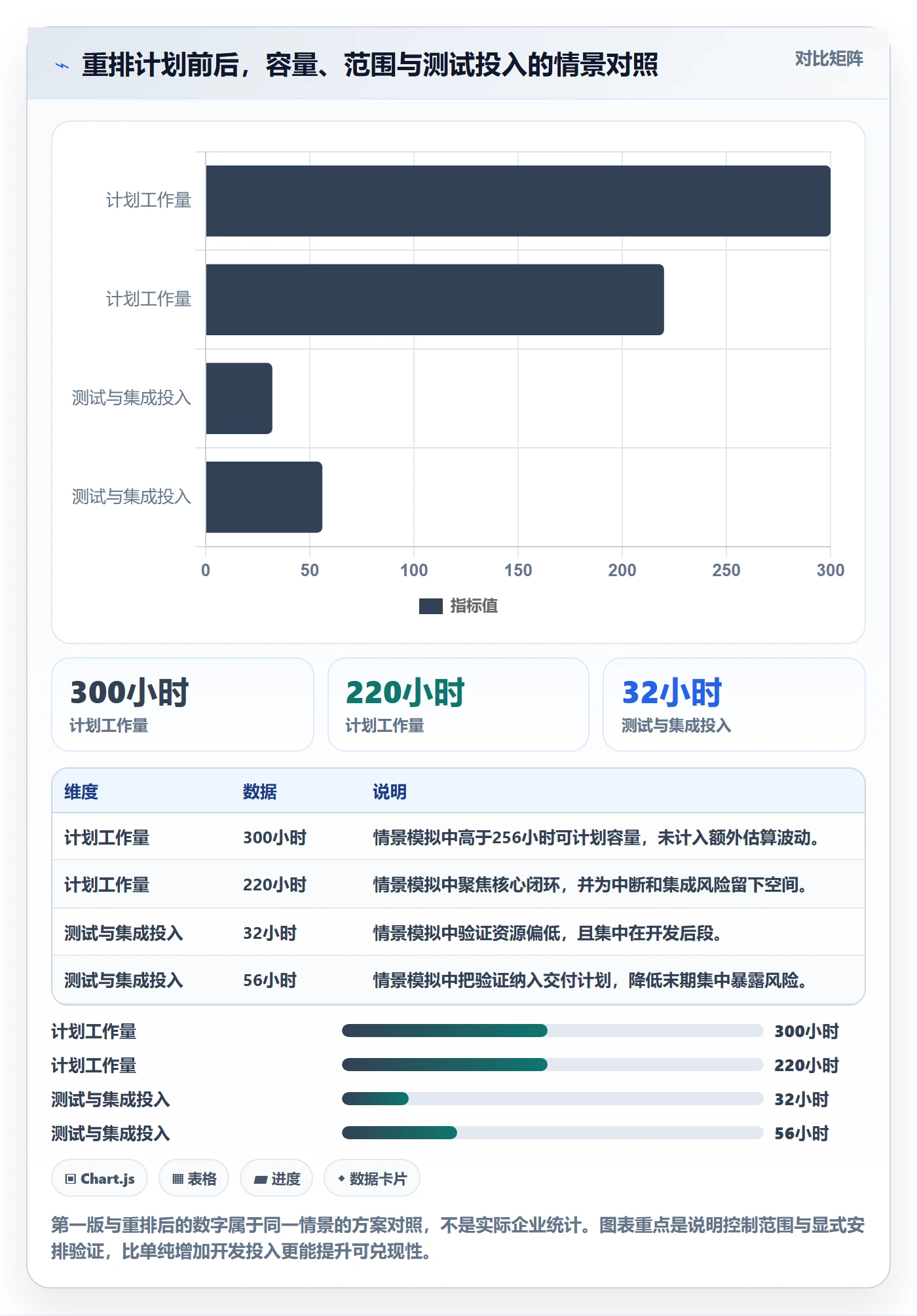The image size is (917, 1316).
Task: Click the Chart.js chip
Action: point(100,1179)
